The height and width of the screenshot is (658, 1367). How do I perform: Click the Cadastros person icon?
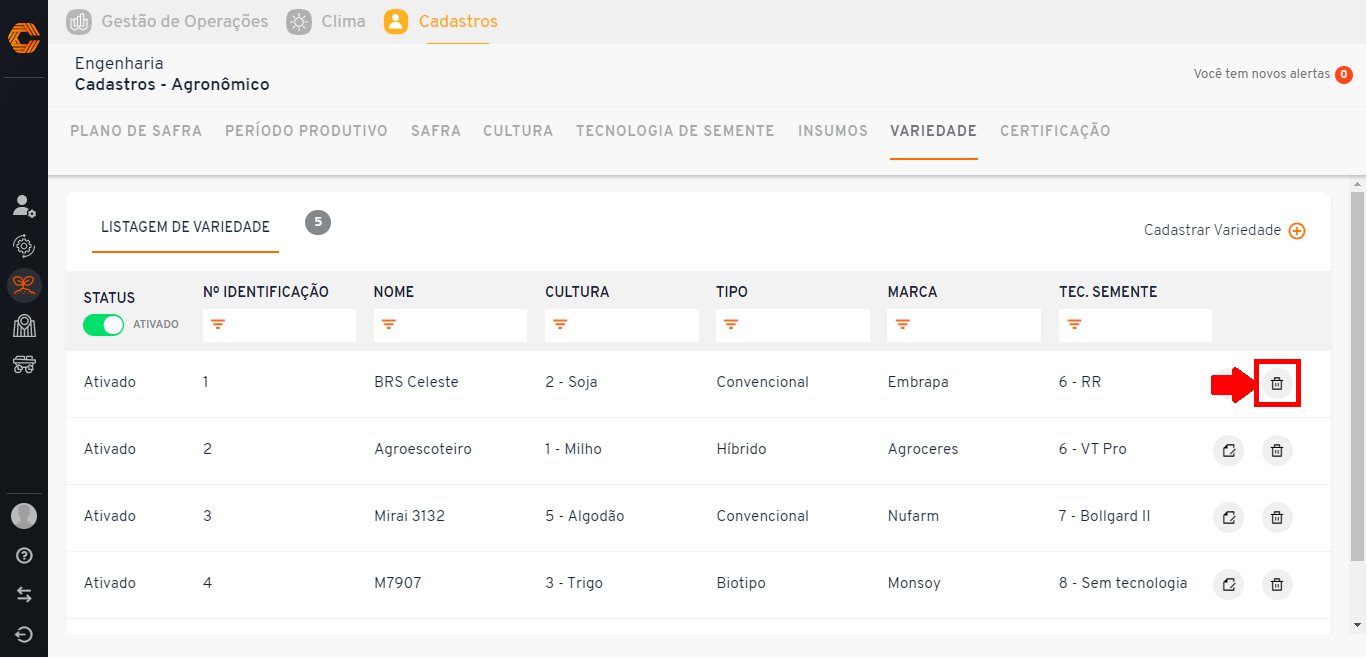396,21
